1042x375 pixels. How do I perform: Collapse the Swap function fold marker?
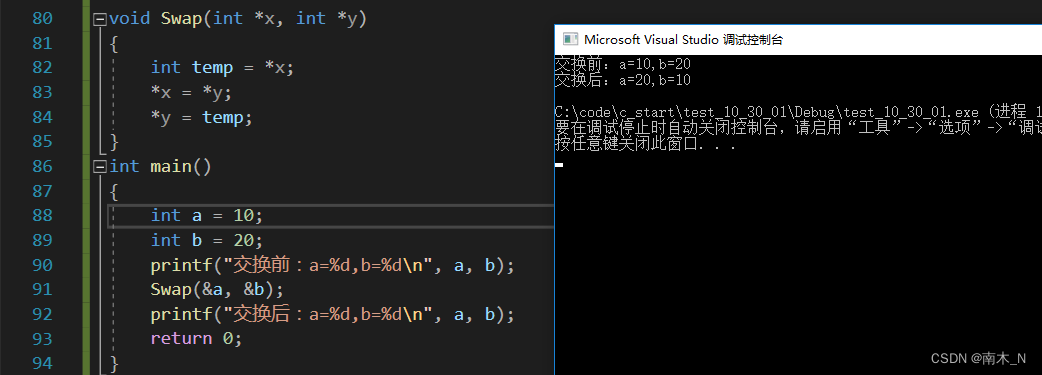click(x=100, y=19)
